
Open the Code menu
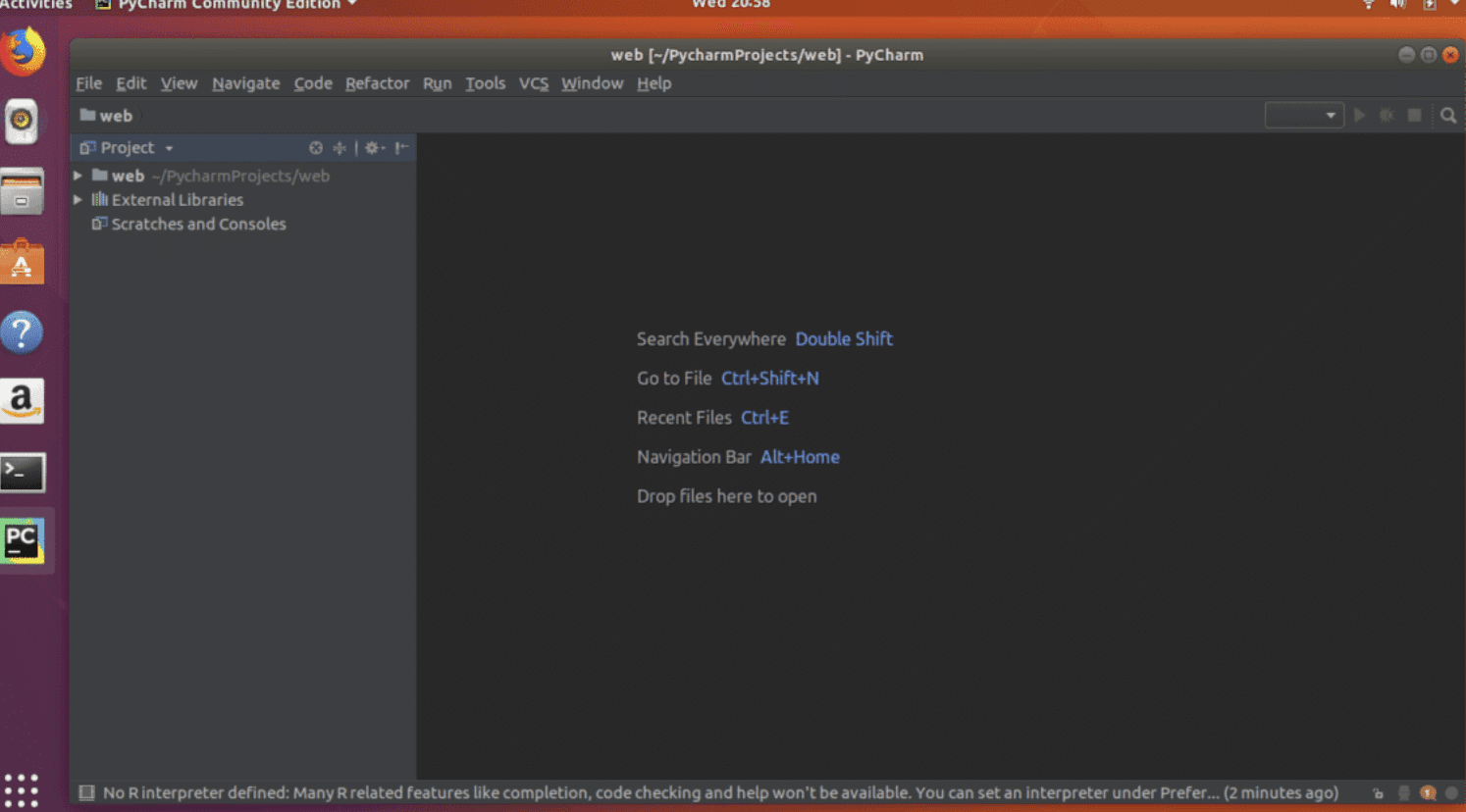pos(313,83)
